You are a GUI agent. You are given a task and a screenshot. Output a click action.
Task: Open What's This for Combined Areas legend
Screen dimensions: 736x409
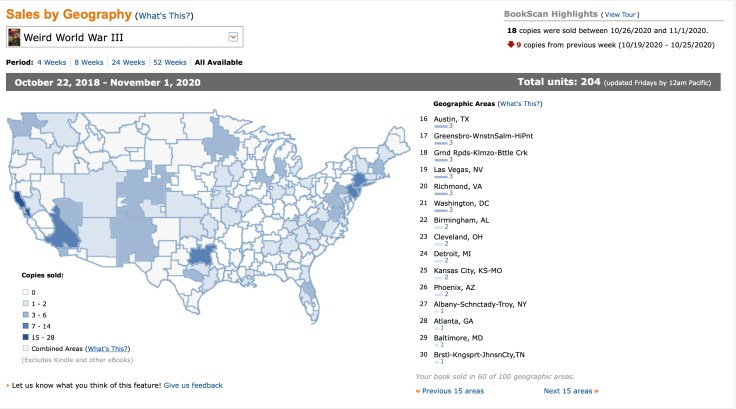(x=112, y=348)
